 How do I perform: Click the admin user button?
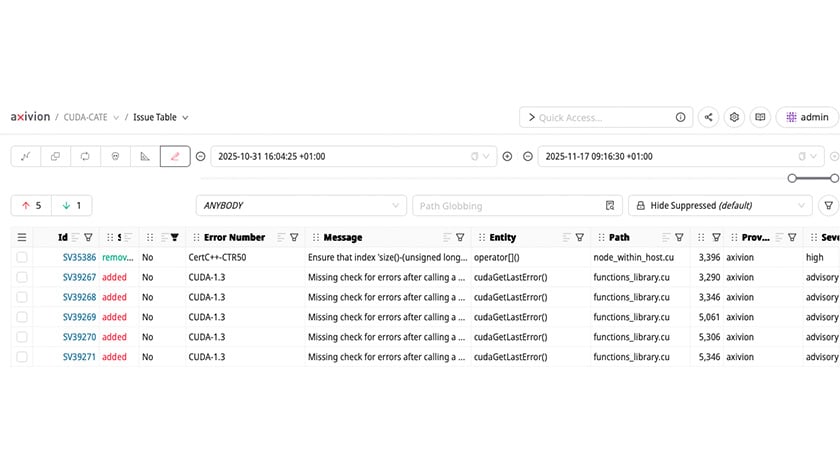[x=807, y=117]
